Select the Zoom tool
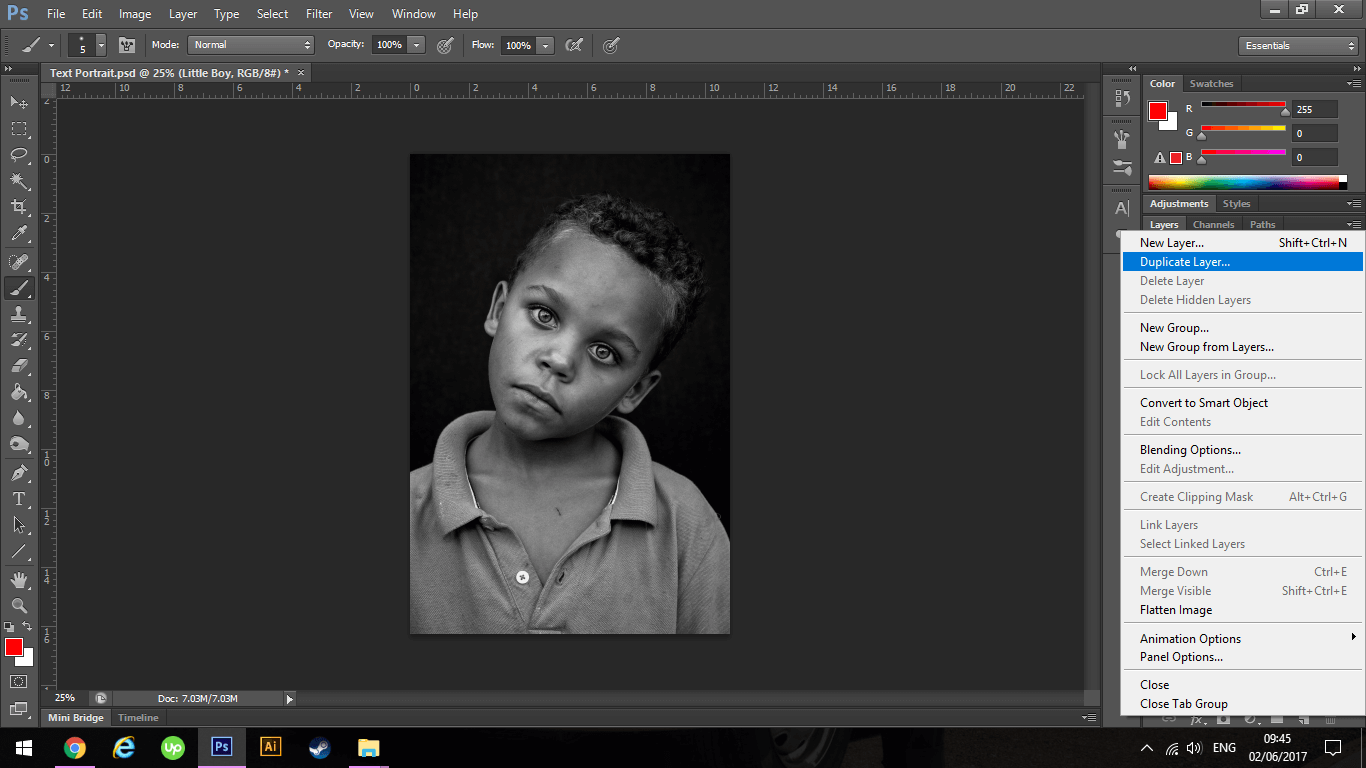This screenshot has width=1366, height=768. (19, 606)
